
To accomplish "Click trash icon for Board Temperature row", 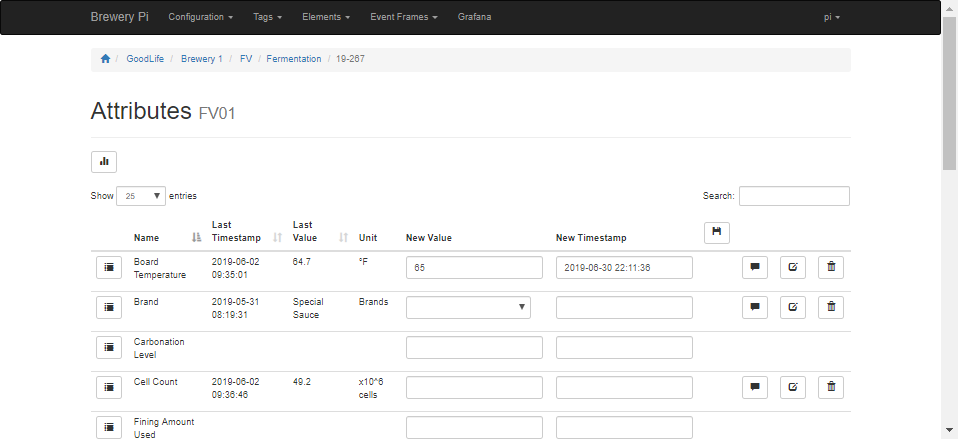I will (x=831, y=267).
